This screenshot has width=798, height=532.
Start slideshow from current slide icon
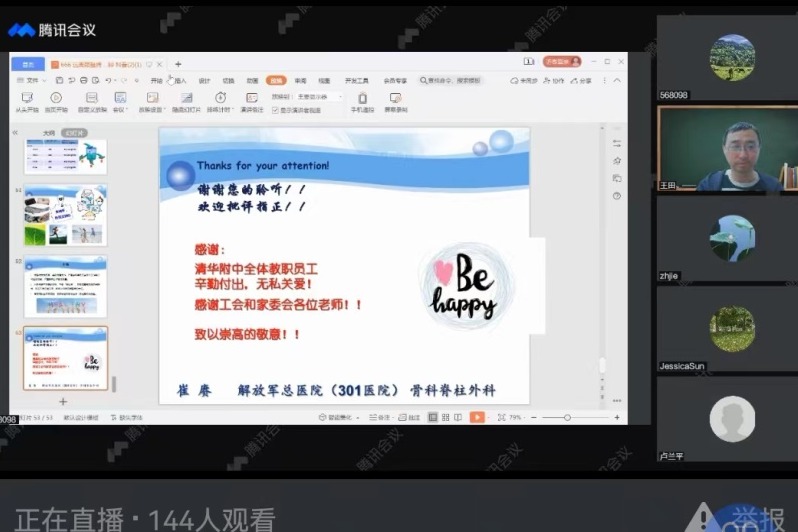point(56,97)
